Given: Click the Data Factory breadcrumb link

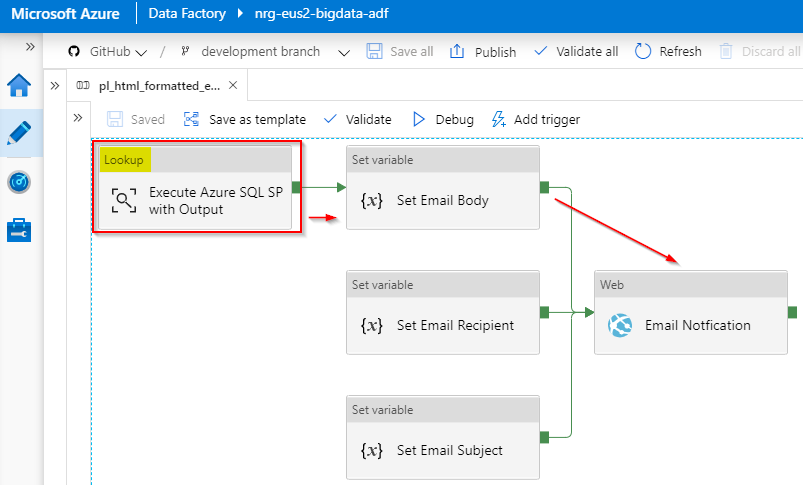Looking at the screenshot, I should pos(187,13).
